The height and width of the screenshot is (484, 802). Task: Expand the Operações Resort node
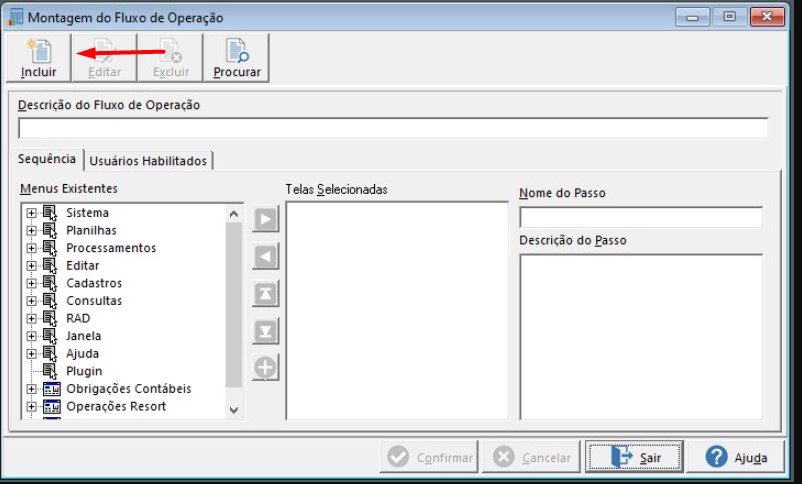click(32, 406)
